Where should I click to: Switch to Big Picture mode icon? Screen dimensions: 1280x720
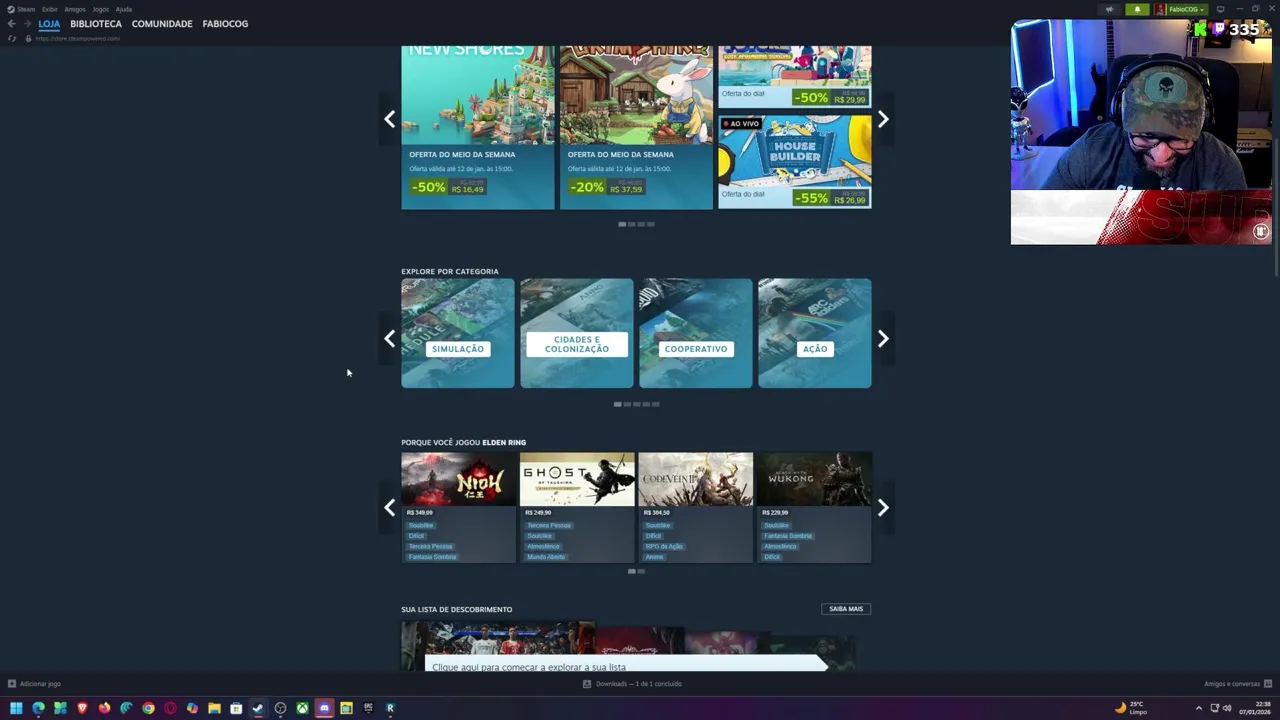pos(1220,9)
